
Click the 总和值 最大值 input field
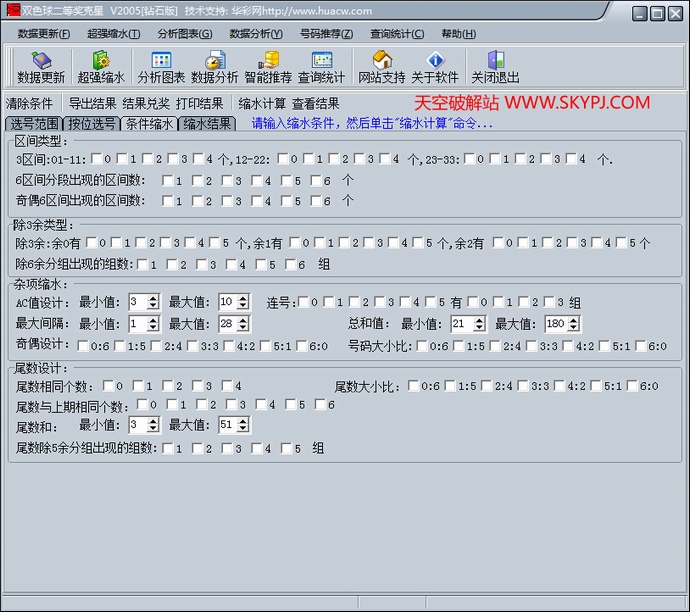click(556, 324)
